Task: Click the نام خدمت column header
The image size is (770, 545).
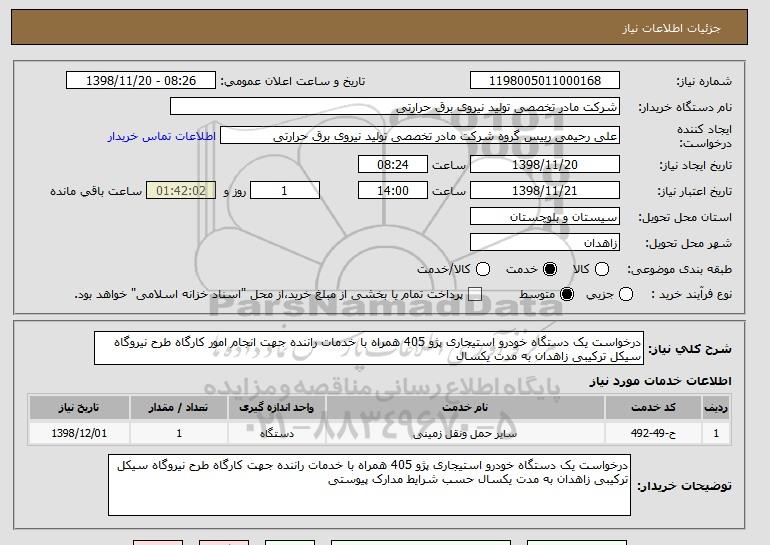Action: click(x=465, y=408)
